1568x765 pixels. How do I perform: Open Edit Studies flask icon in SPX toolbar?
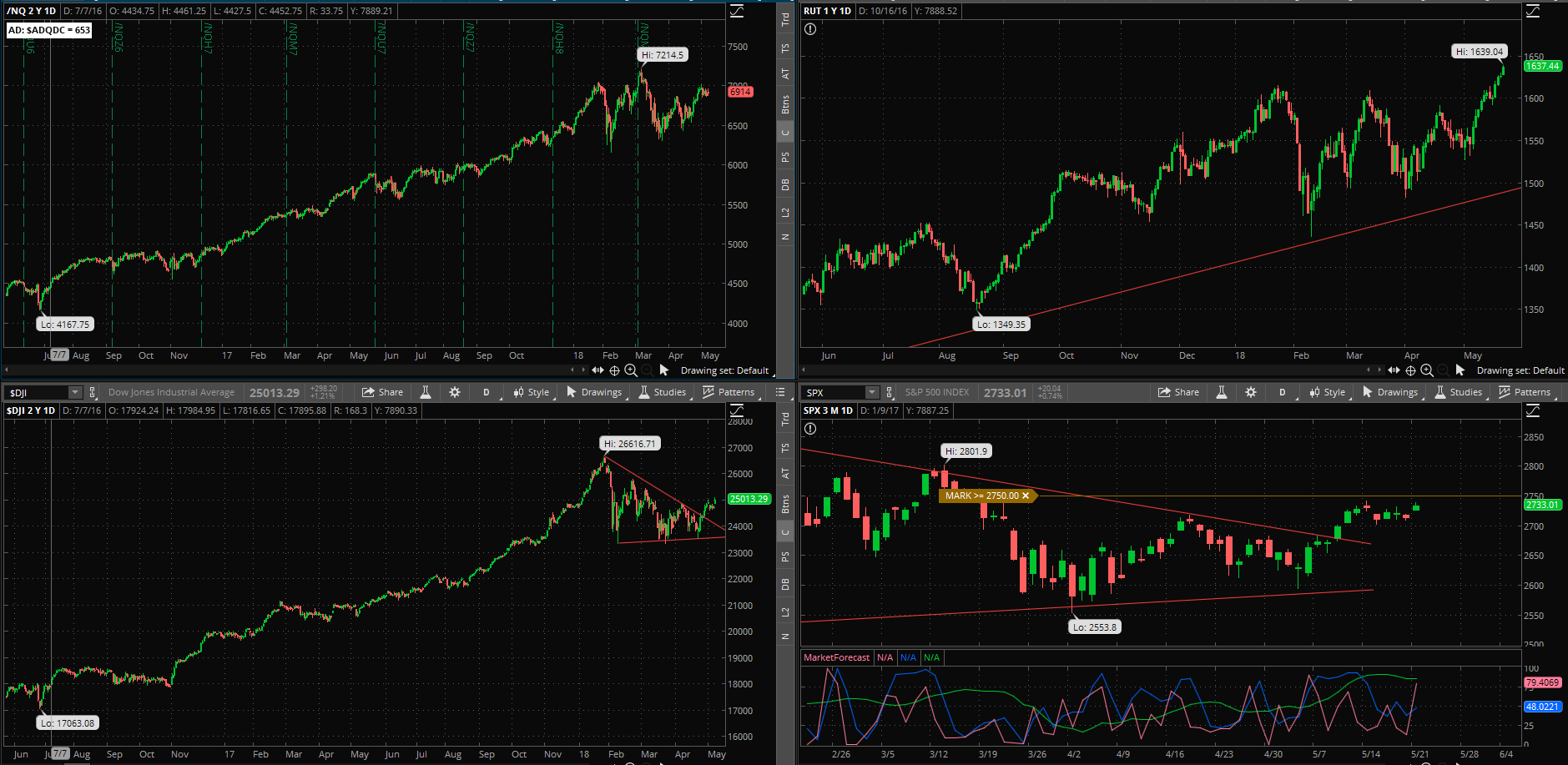coord(1222,392)
